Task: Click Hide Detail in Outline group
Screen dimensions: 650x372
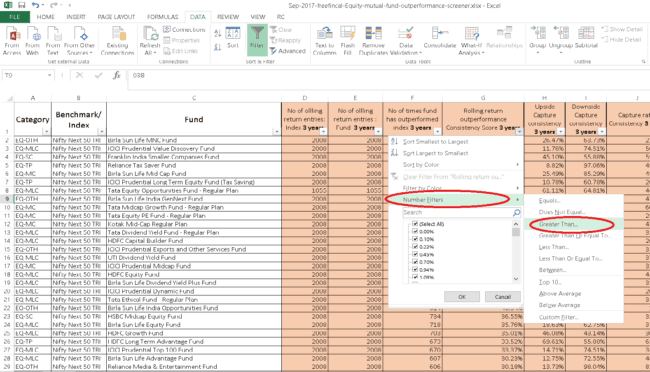Action: coord(621,39)
